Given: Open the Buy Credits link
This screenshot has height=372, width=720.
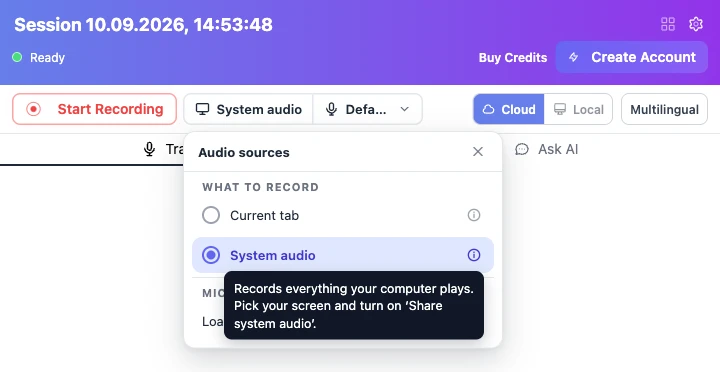Looking at the screenshot, I should point(513,57).
